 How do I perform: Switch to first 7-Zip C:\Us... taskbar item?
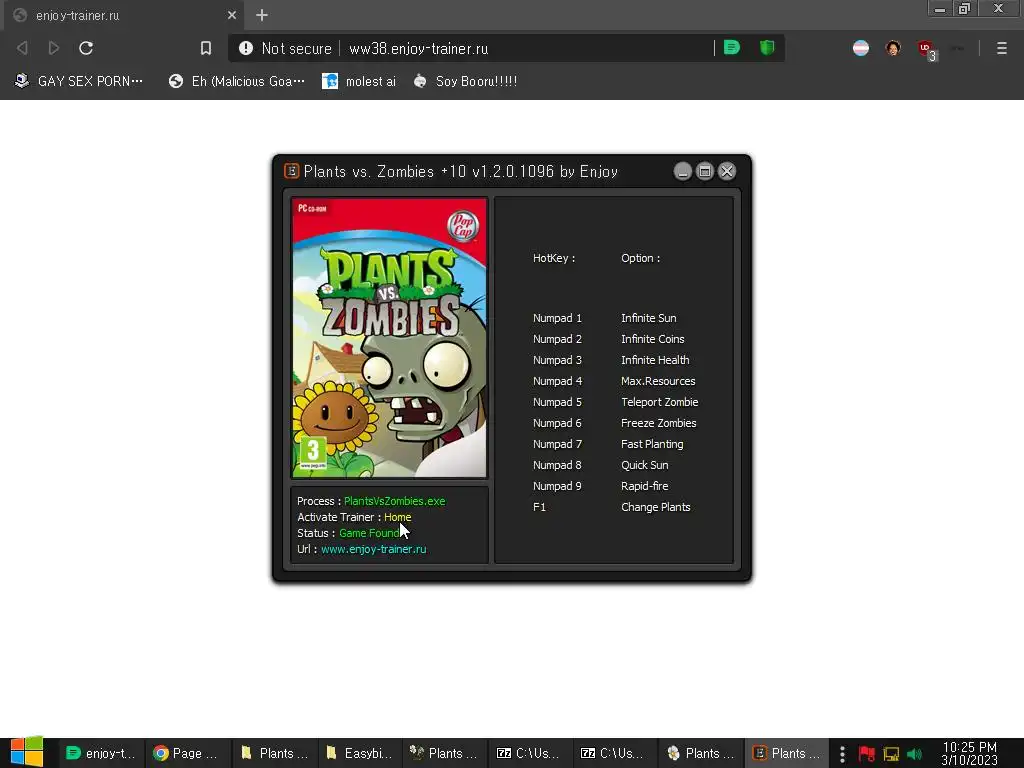click(x=530, y=753)
